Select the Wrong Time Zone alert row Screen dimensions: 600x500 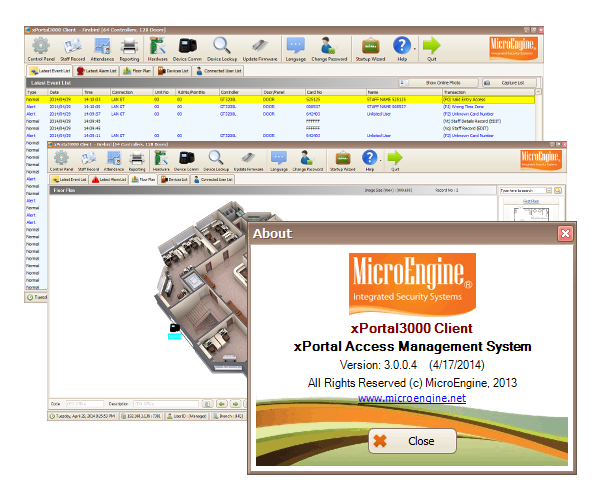click(x=280, y=107)
